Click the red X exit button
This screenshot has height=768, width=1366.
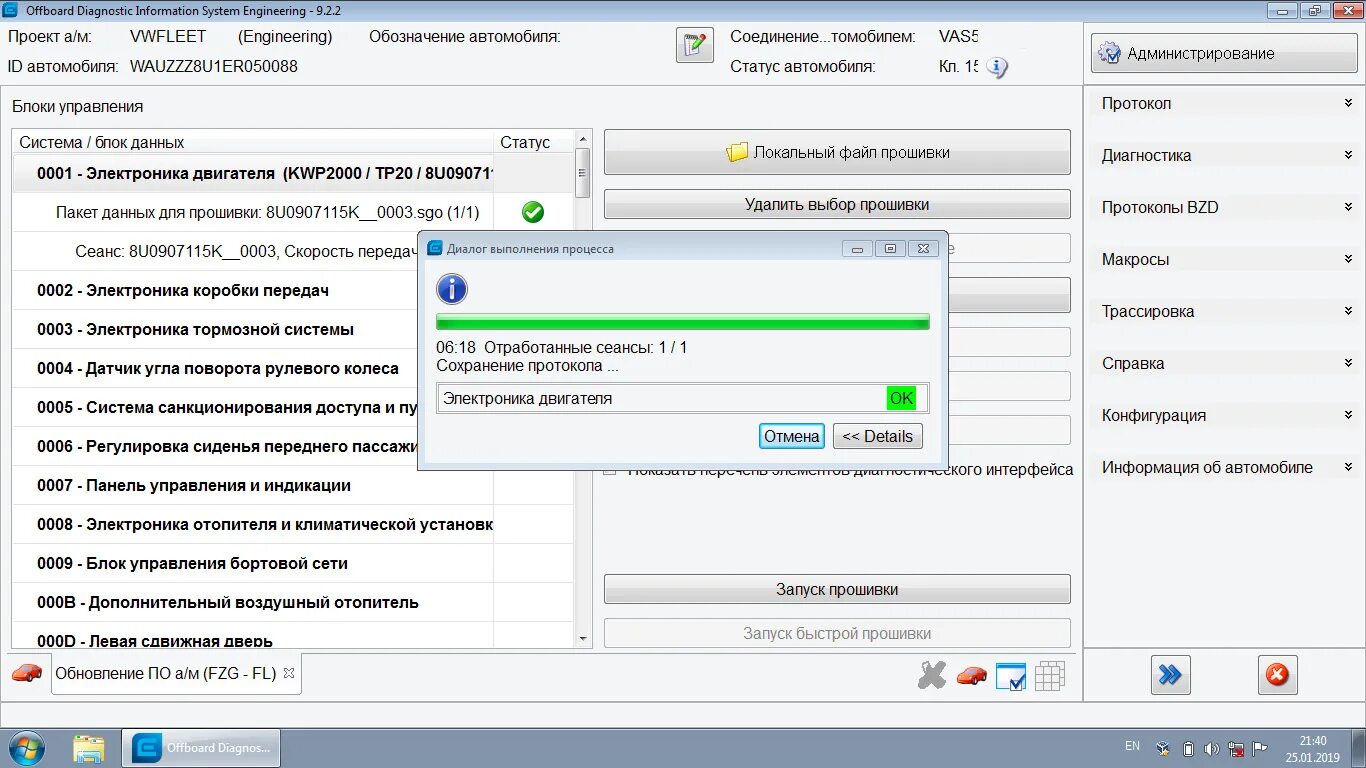(1277, 675)
